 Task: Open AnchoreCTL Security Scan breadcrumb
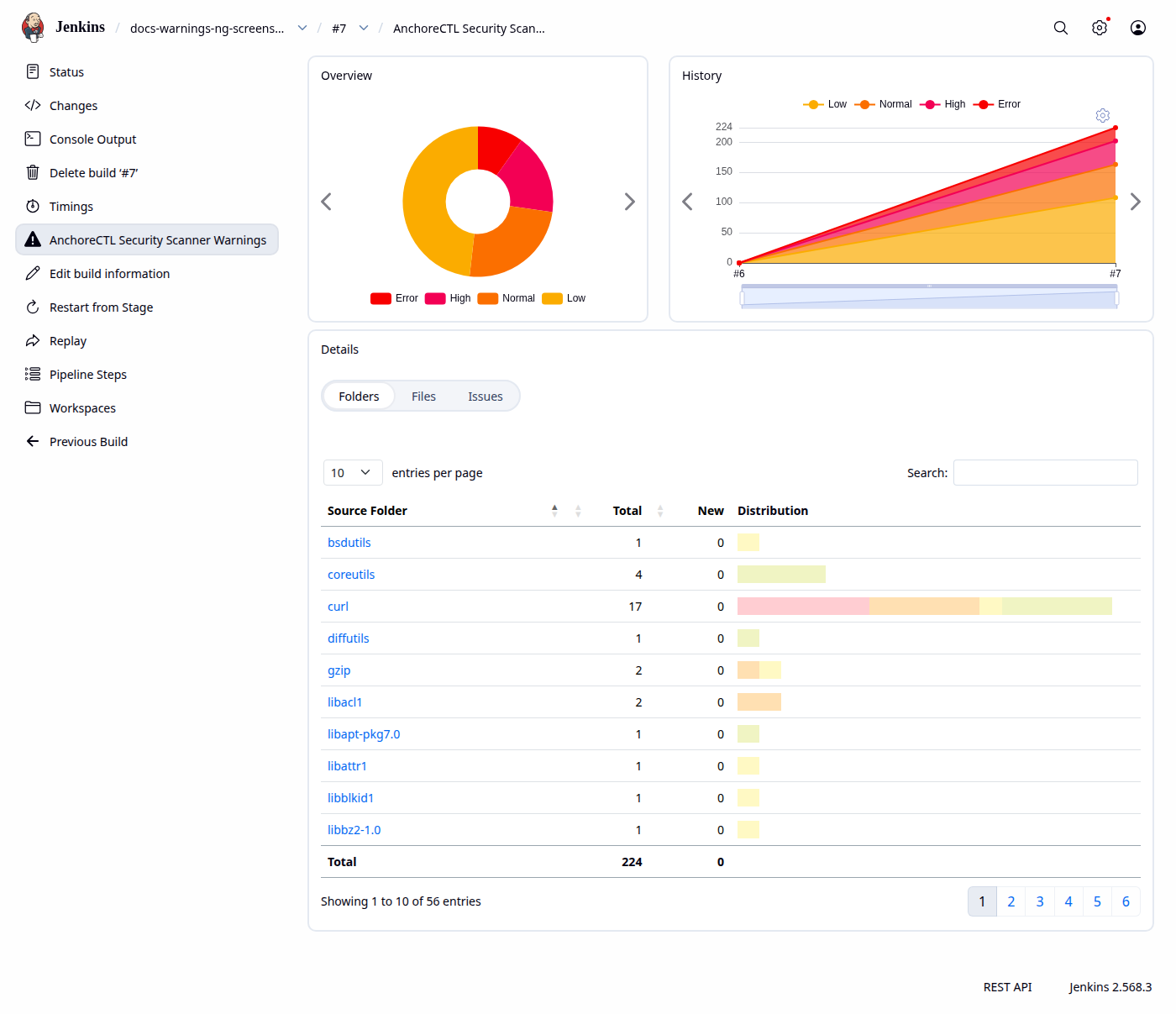[x=469, y=28]
